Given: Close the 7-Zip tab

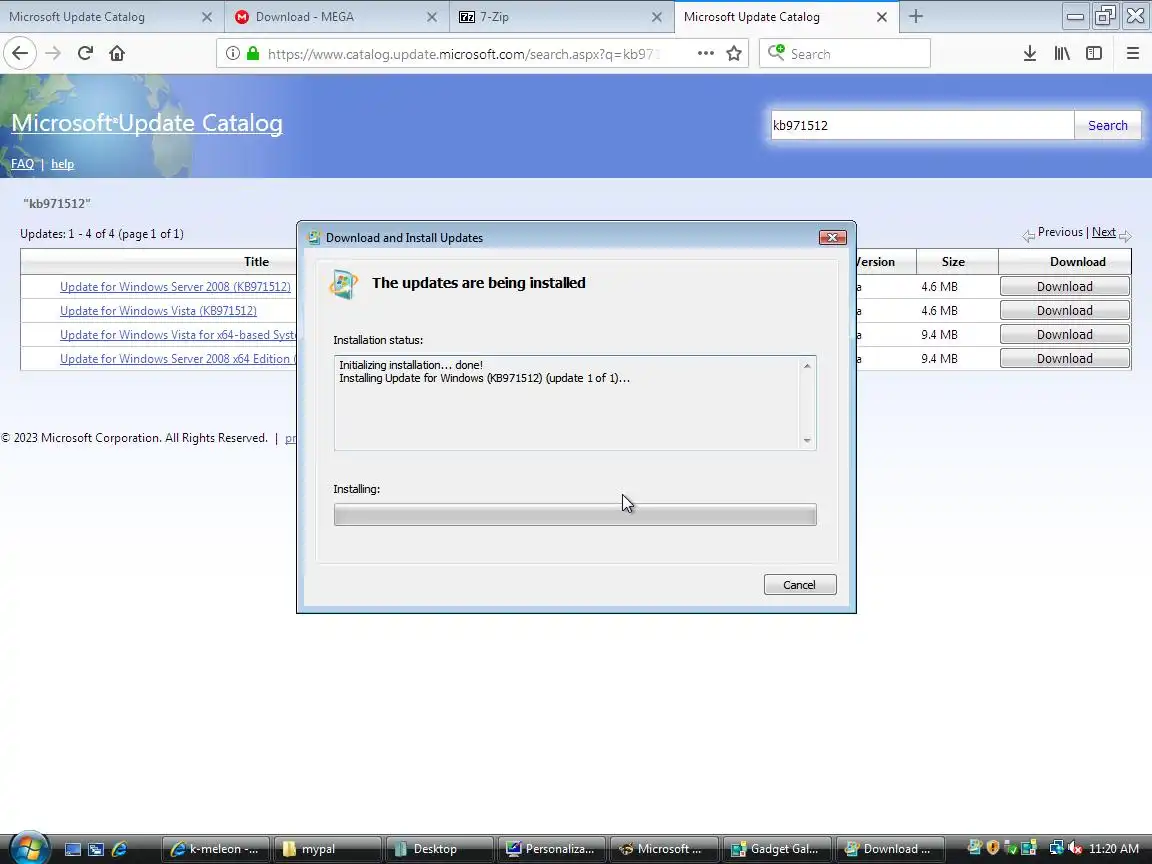Looking at the screenshot, I should coord(657,16).
